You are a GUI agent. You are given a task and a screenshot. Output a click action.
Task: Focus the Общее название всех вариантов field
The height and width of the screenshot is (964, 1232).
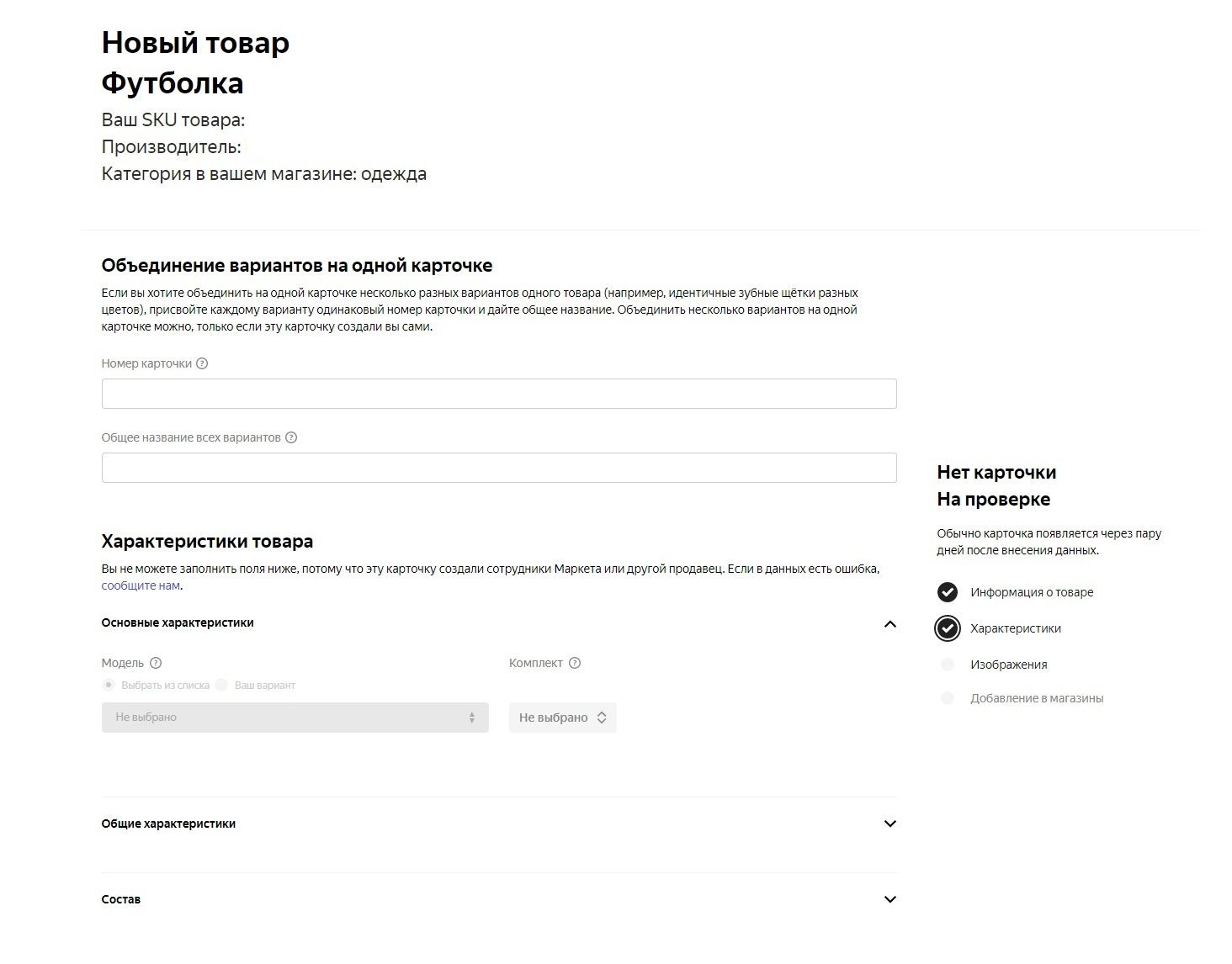(x=499, y=468)
